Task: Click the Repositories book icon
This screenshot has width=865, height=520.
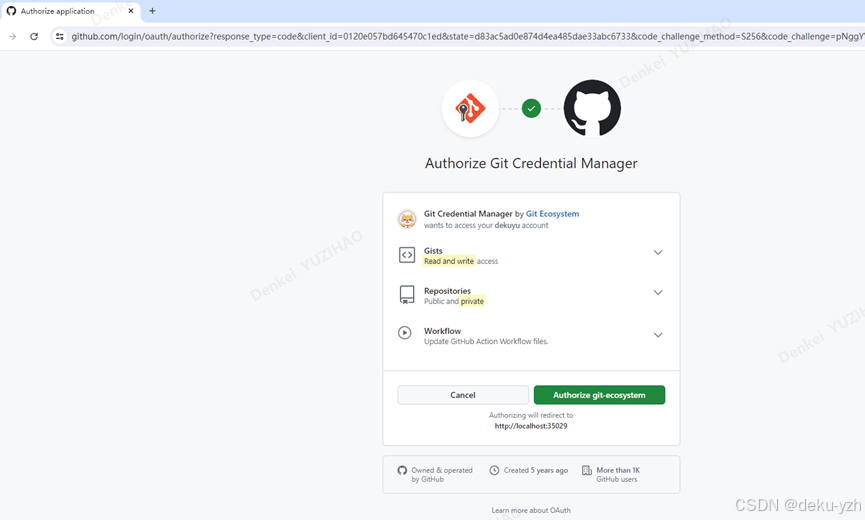Action: [407, 294]
